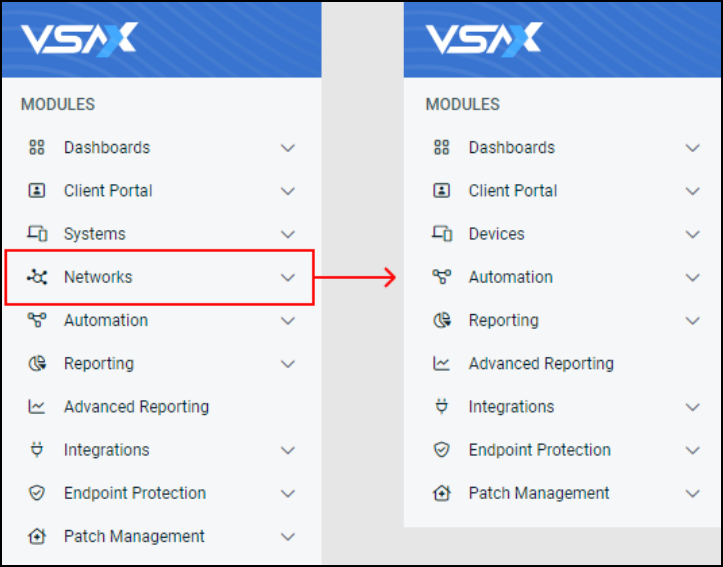Click the Client Portal icon in left panel
The width and height of the screenshot is (723, 567).
point(37,190)
